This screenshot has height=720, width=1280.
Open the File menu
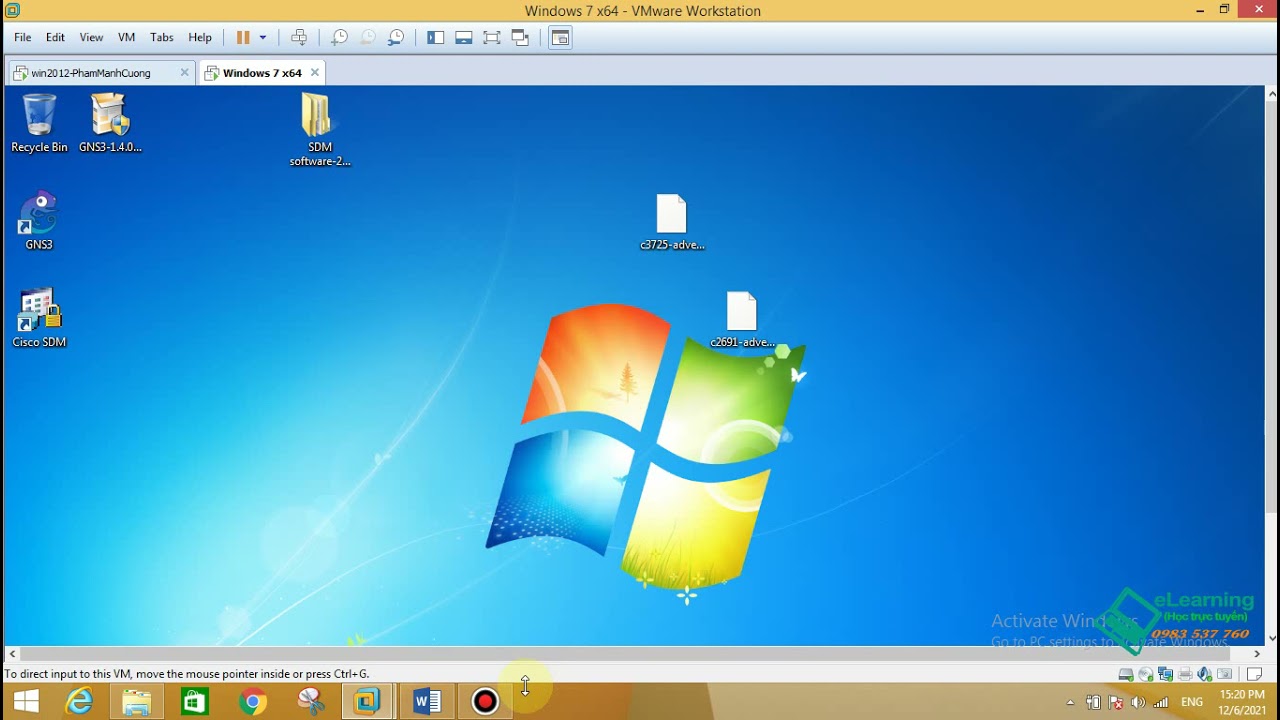coord(22,37)
